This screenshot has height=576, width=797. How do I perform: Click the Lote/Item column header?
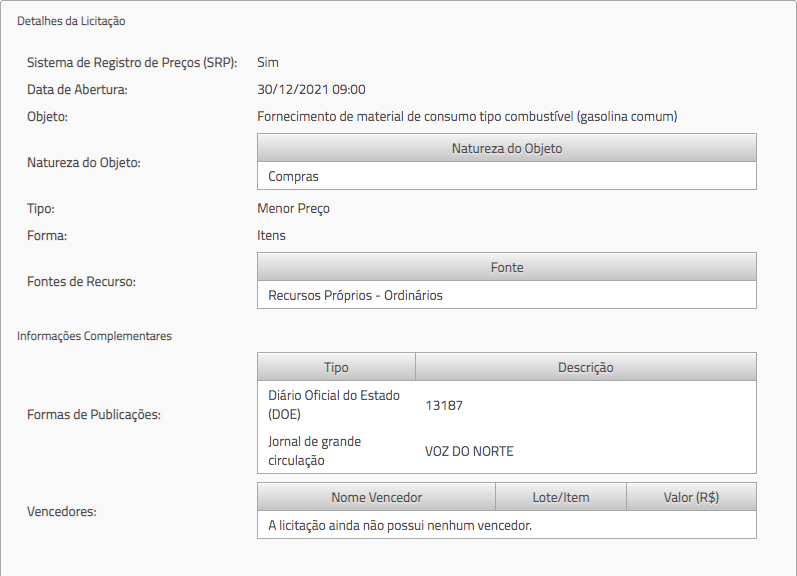point(560,497)
